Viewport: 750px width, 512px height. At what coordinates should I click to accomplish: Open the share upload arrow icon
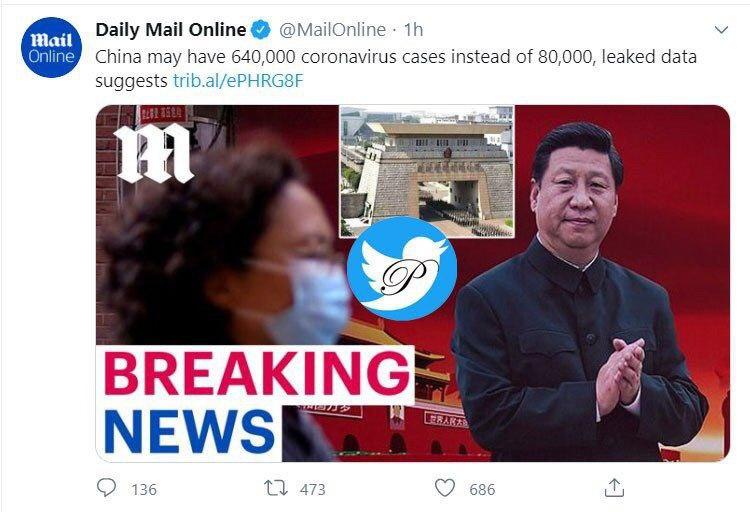pyautogui.click(x=614, y=488)
